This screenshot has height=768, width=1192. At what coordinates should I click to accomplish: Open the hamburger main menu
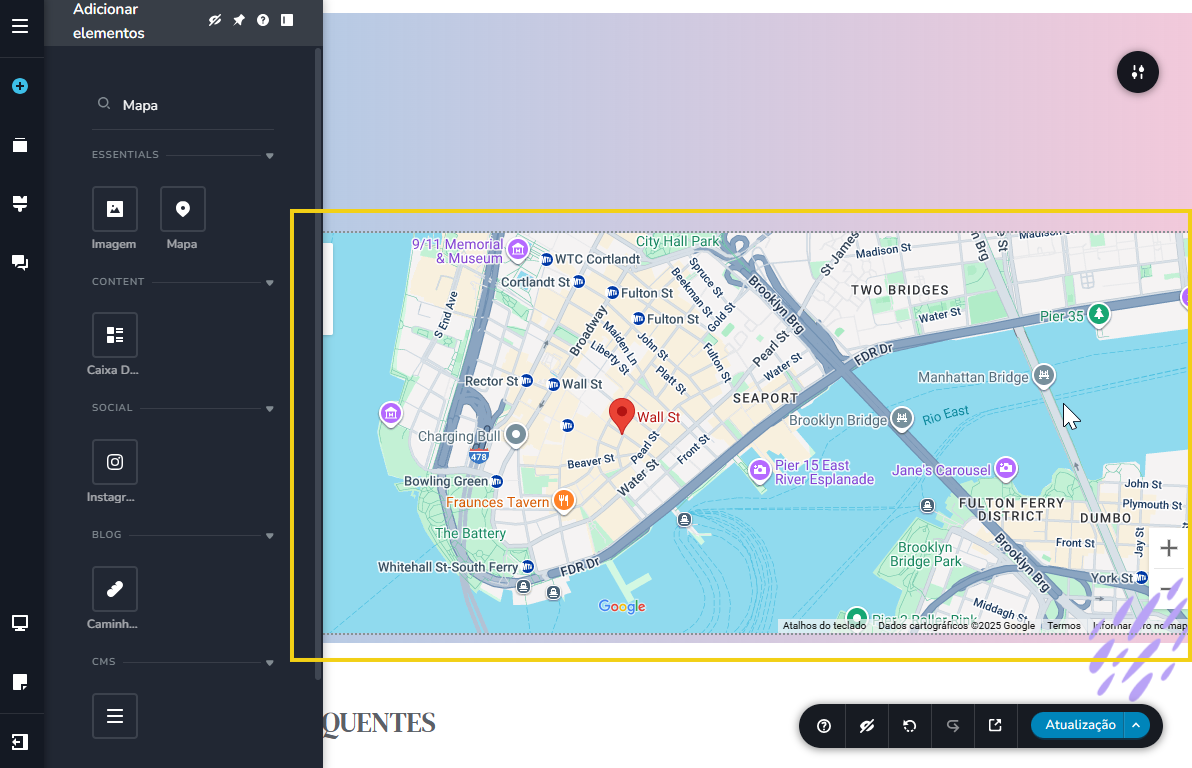pos(21,27)
